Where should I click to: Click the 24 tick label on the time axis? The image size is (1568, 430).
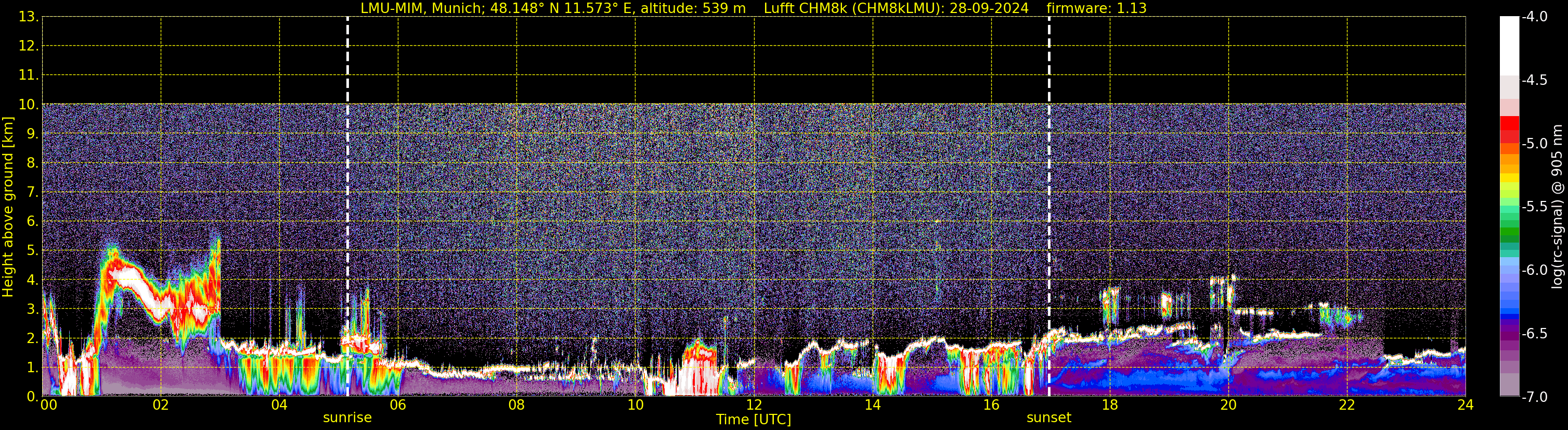1465,405
